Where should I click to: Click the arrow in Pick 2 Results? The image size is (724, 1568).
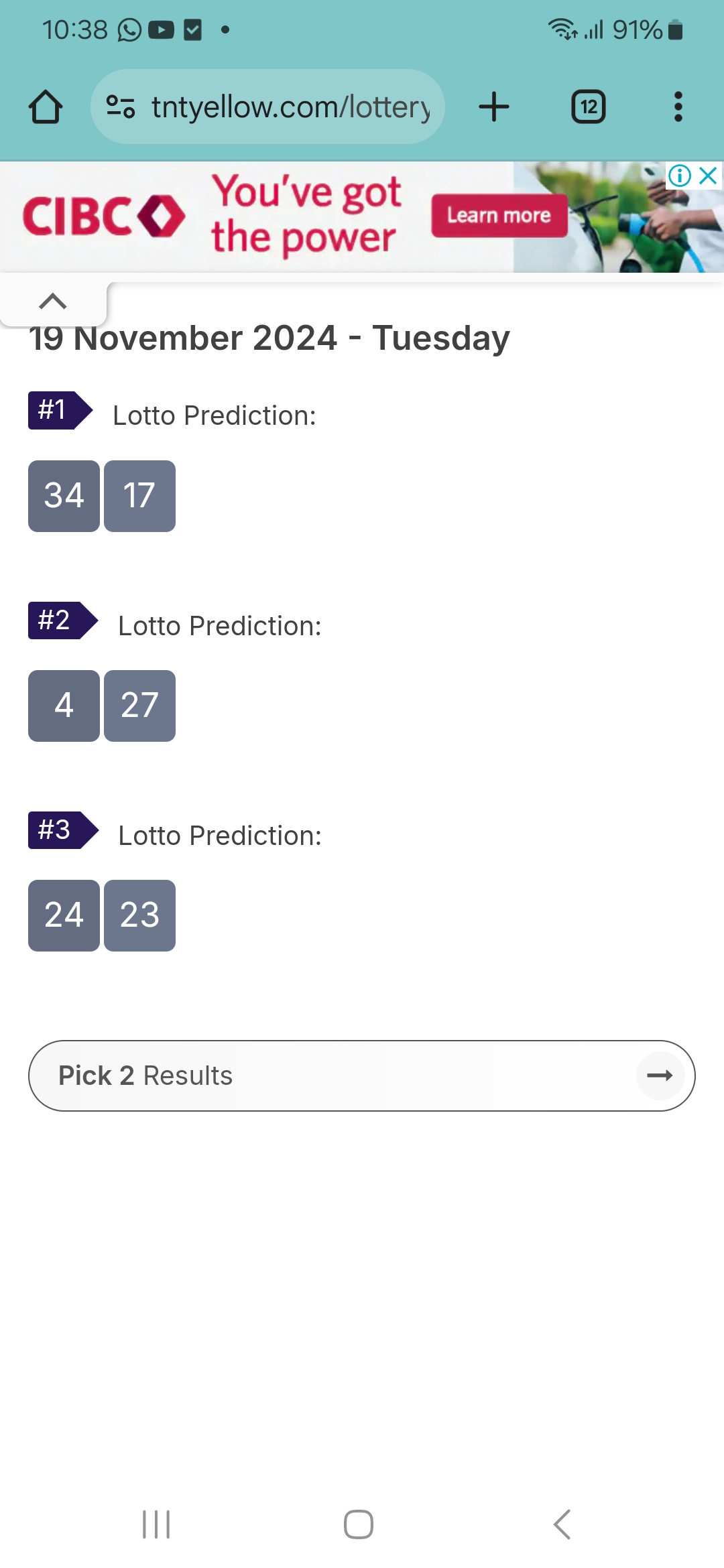coord(660,1075)
